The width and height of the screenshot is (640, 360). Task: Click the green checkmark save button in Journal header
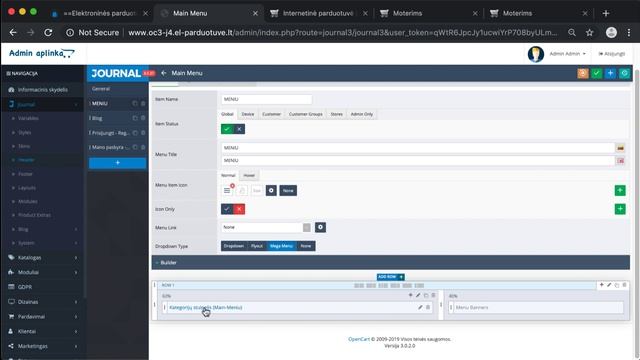click(x=596, y=73)
